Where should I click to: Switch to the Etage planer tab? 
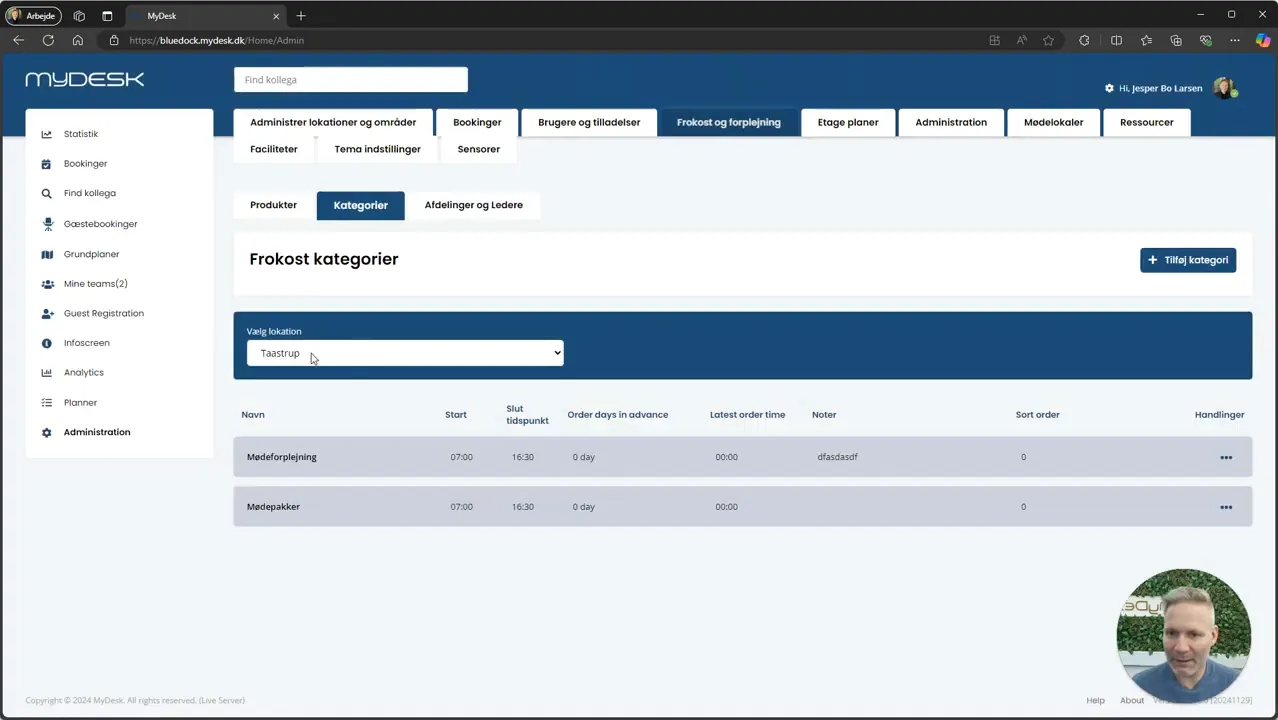848,122
